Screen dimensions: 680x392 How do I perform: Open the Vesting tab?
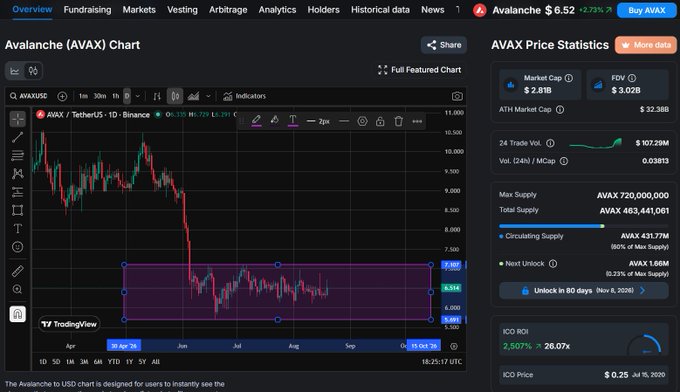[x=182, y=10]
